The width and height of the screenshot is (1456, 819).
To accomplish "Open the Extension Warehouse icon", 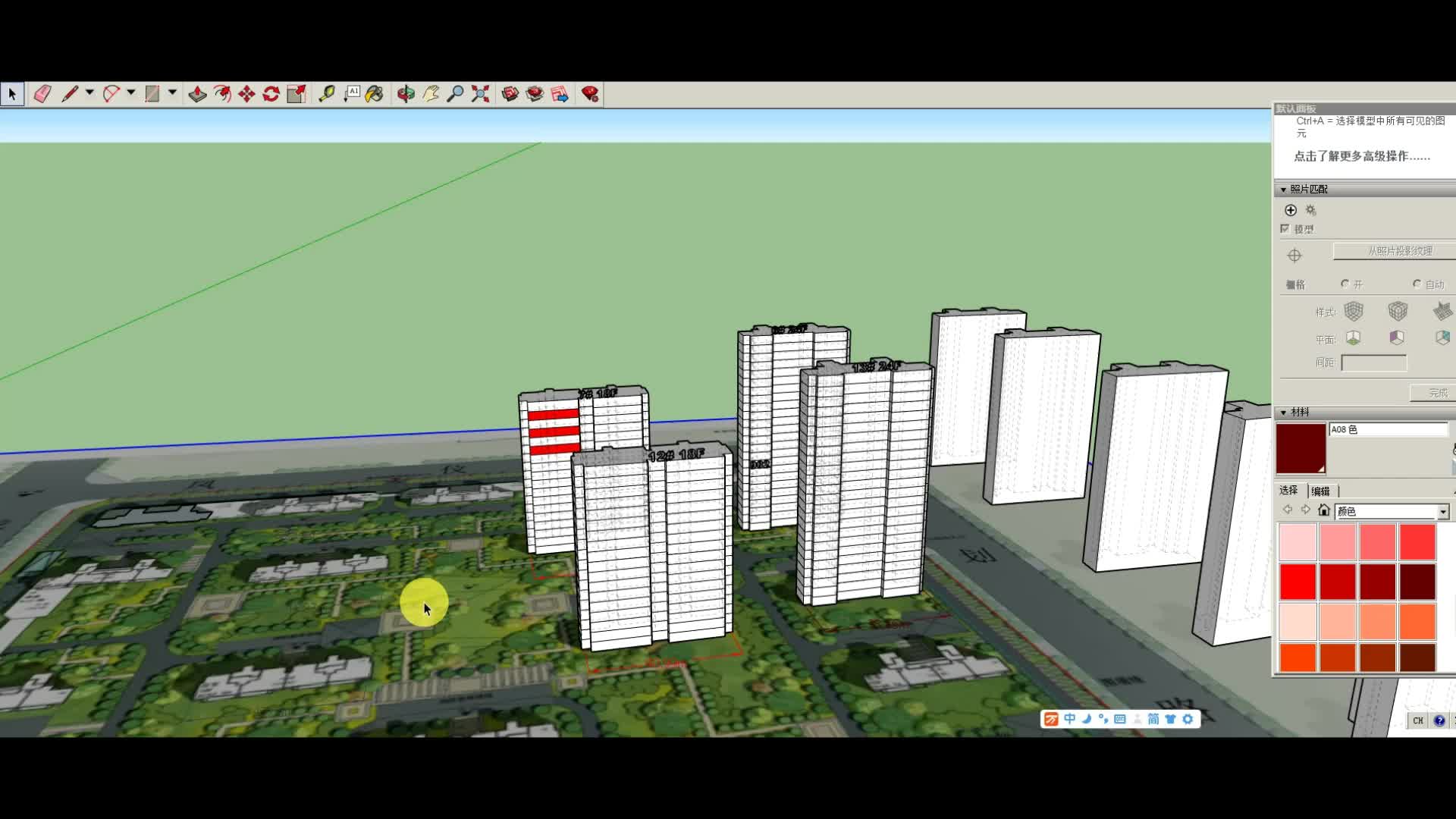I will 535,94.
